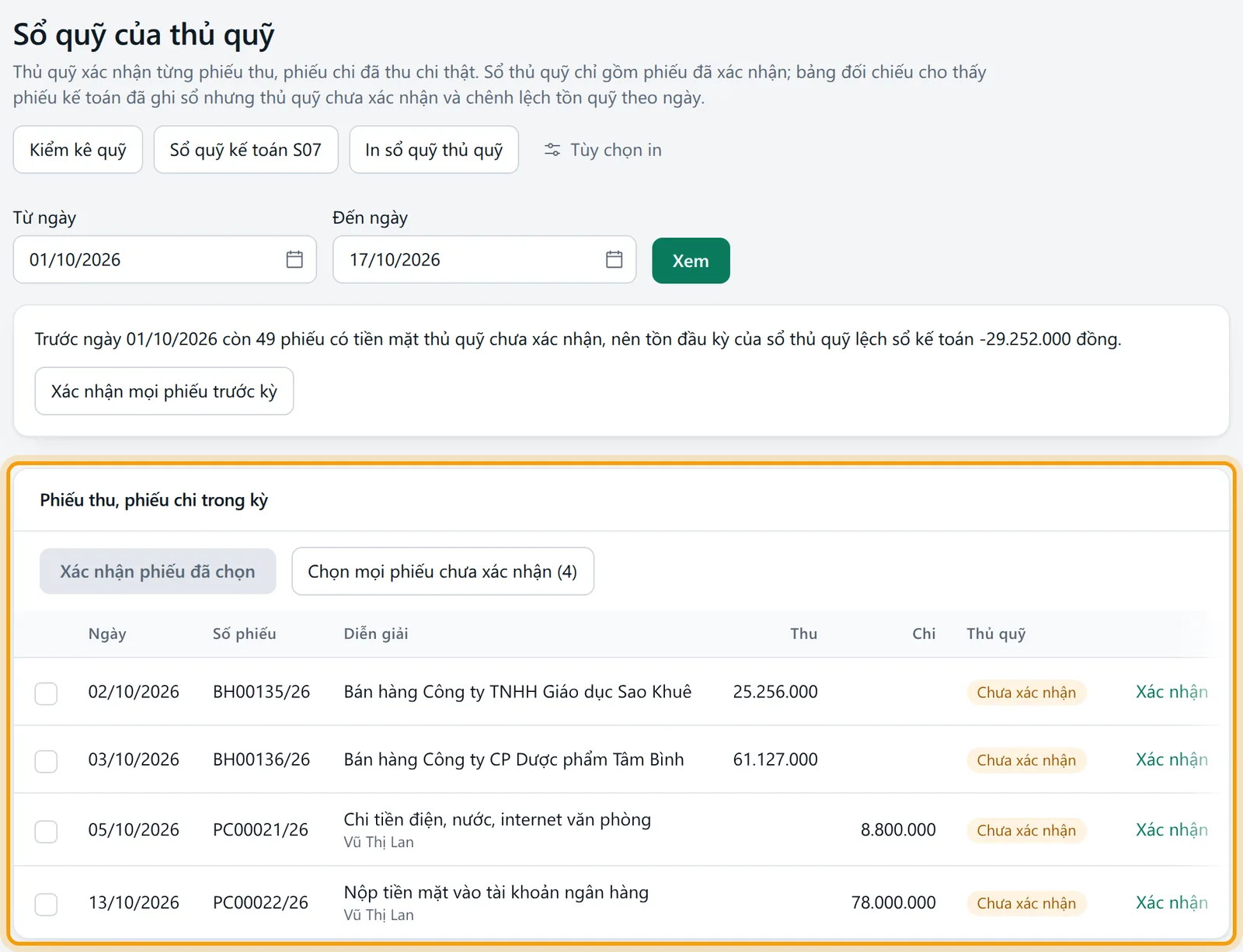Open Sổ quỹ kế toán S07

245,150
